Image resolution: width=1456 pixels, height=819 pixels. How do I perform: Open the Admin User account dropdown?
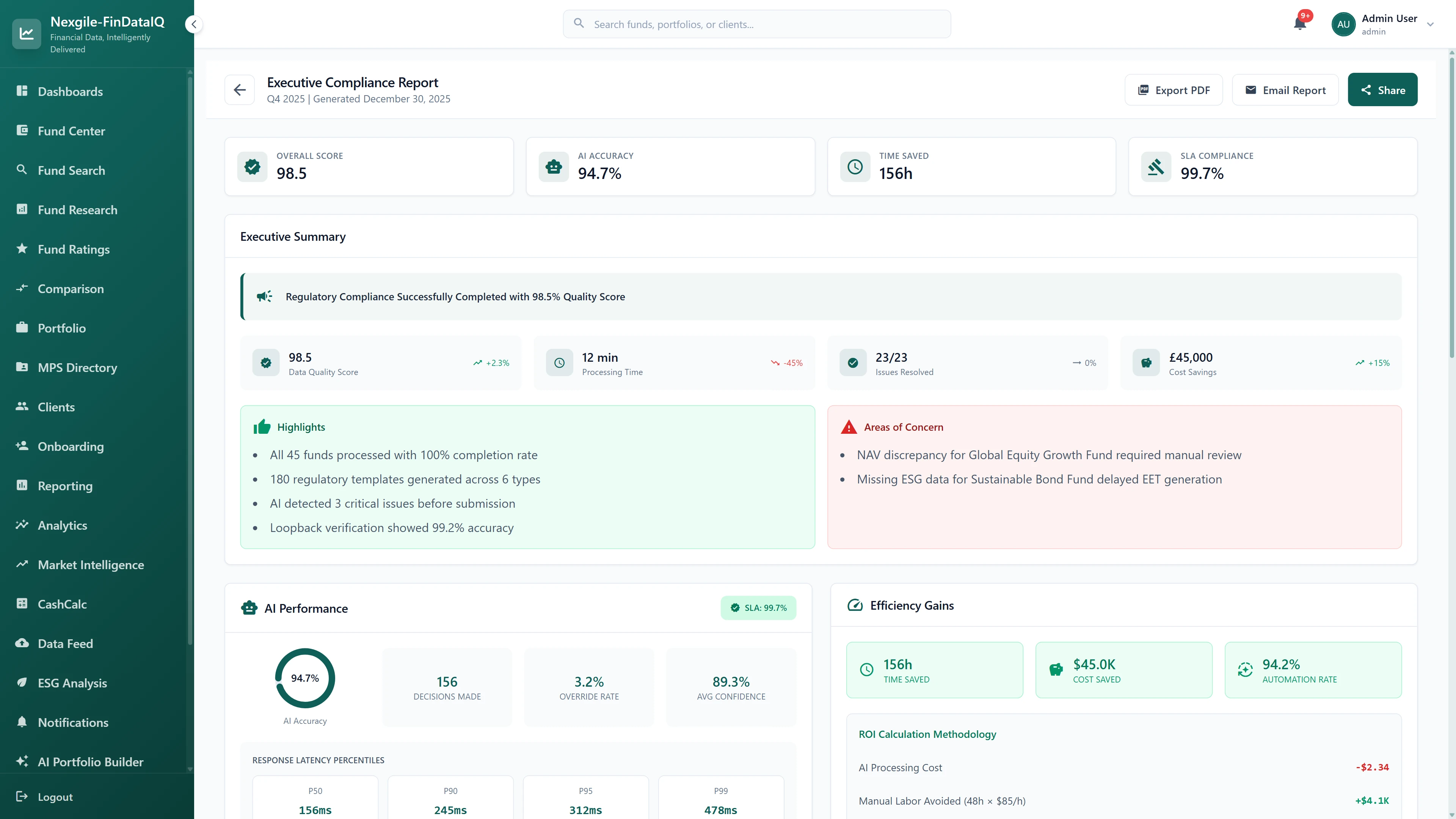[1431, 24]
